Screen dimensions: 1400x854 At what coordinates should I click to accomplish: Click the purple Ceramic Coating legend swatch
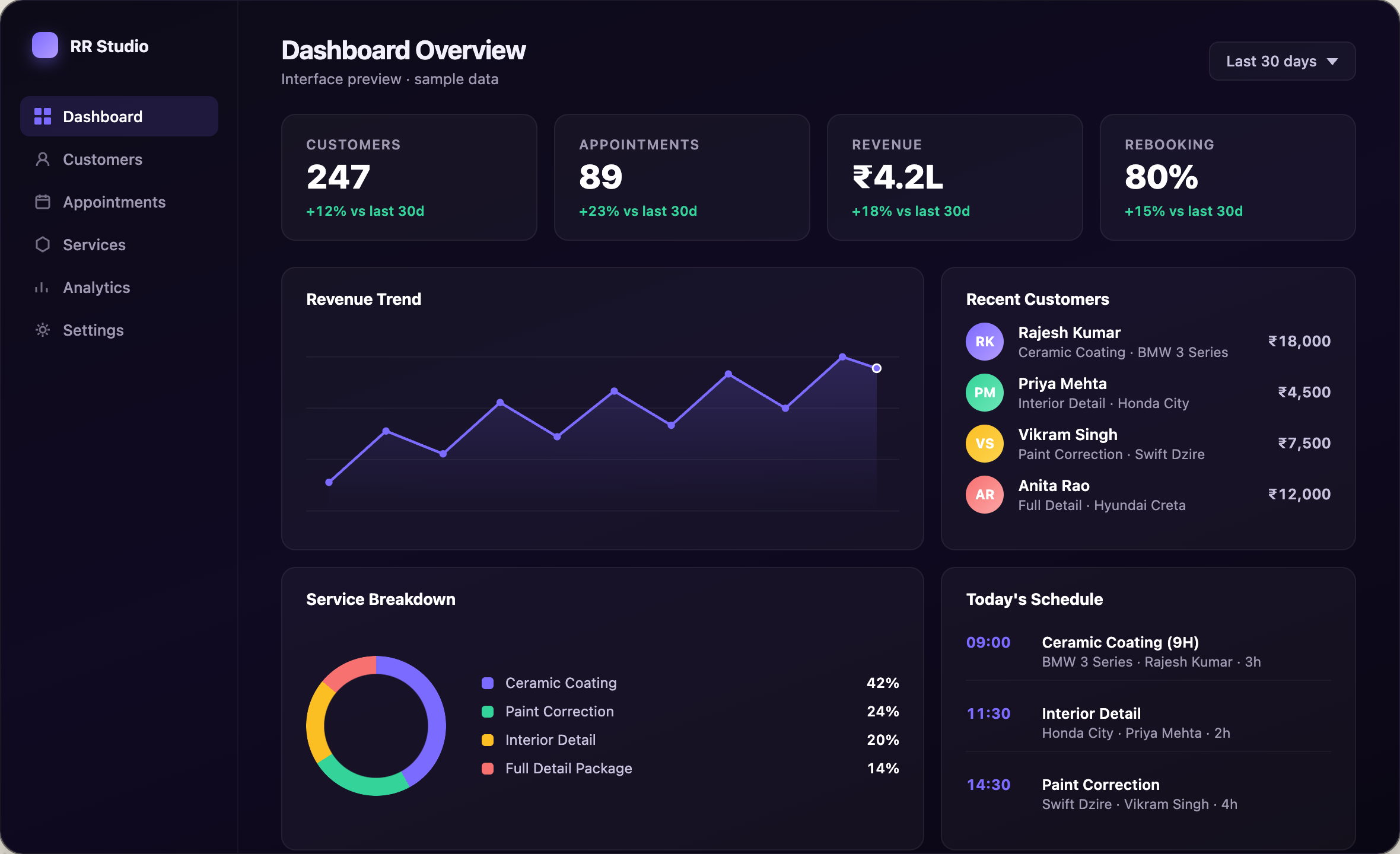[x=488, y=683]
